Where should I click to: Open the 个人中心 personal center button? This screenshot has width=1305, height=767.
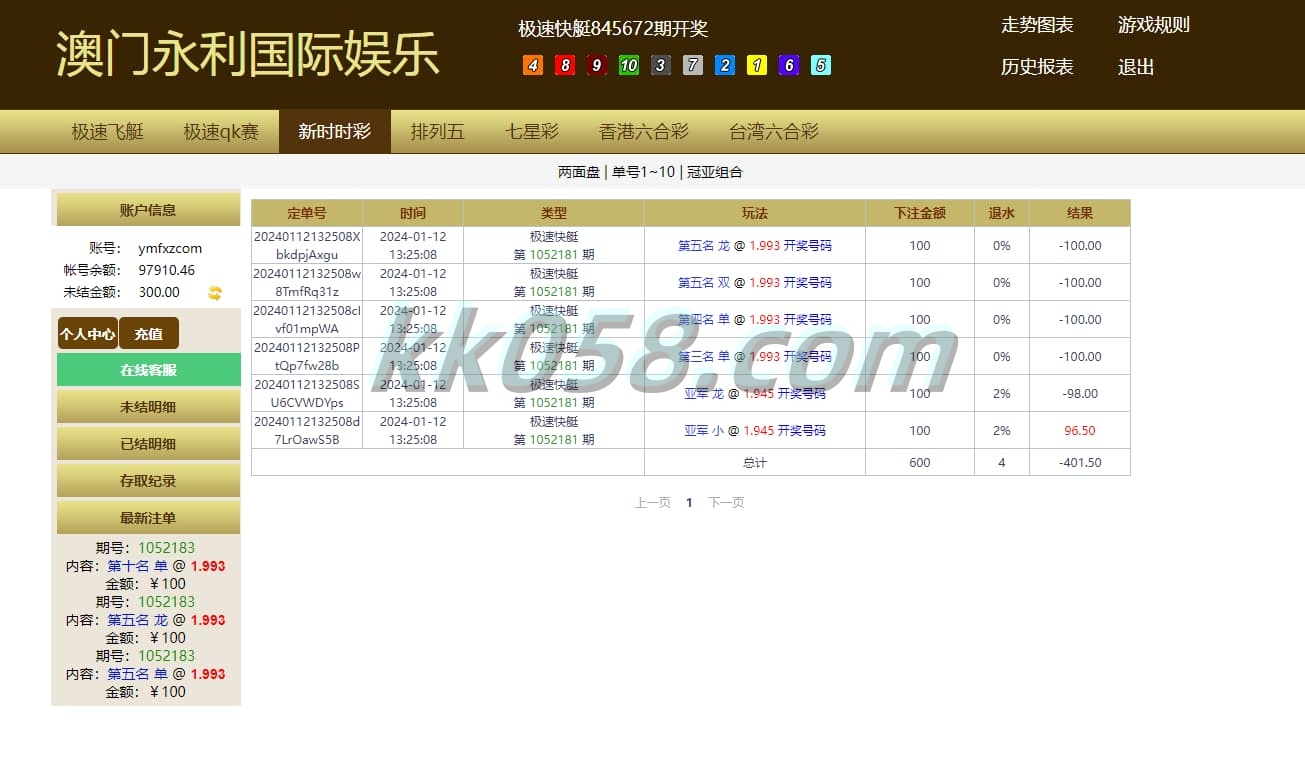[x=87, y=334]
